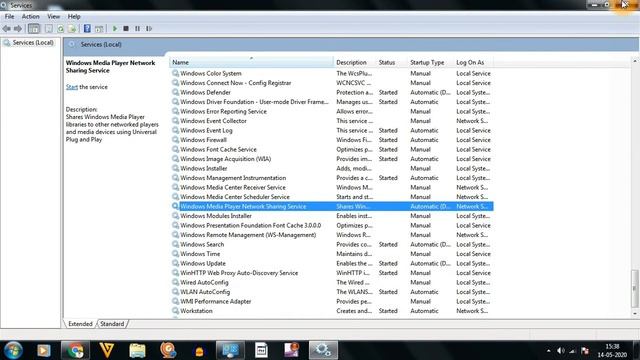The height and width of the screenshot is (360, 640).
Task: Click the scrollbar up arrow of the services list
Action: (635, 61)
